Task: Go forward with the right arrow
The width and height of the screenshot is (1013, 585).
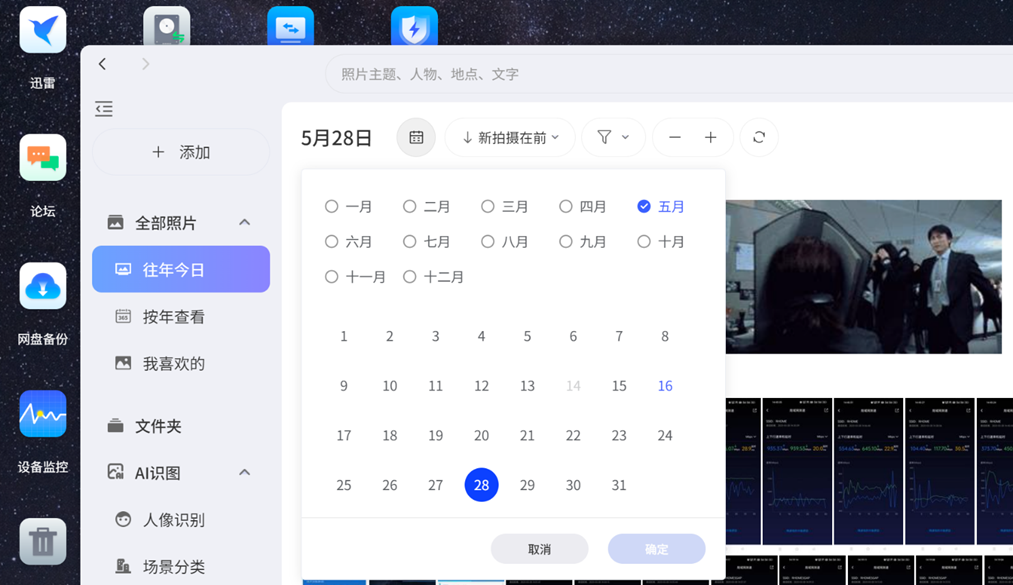Action: point(145,64)
